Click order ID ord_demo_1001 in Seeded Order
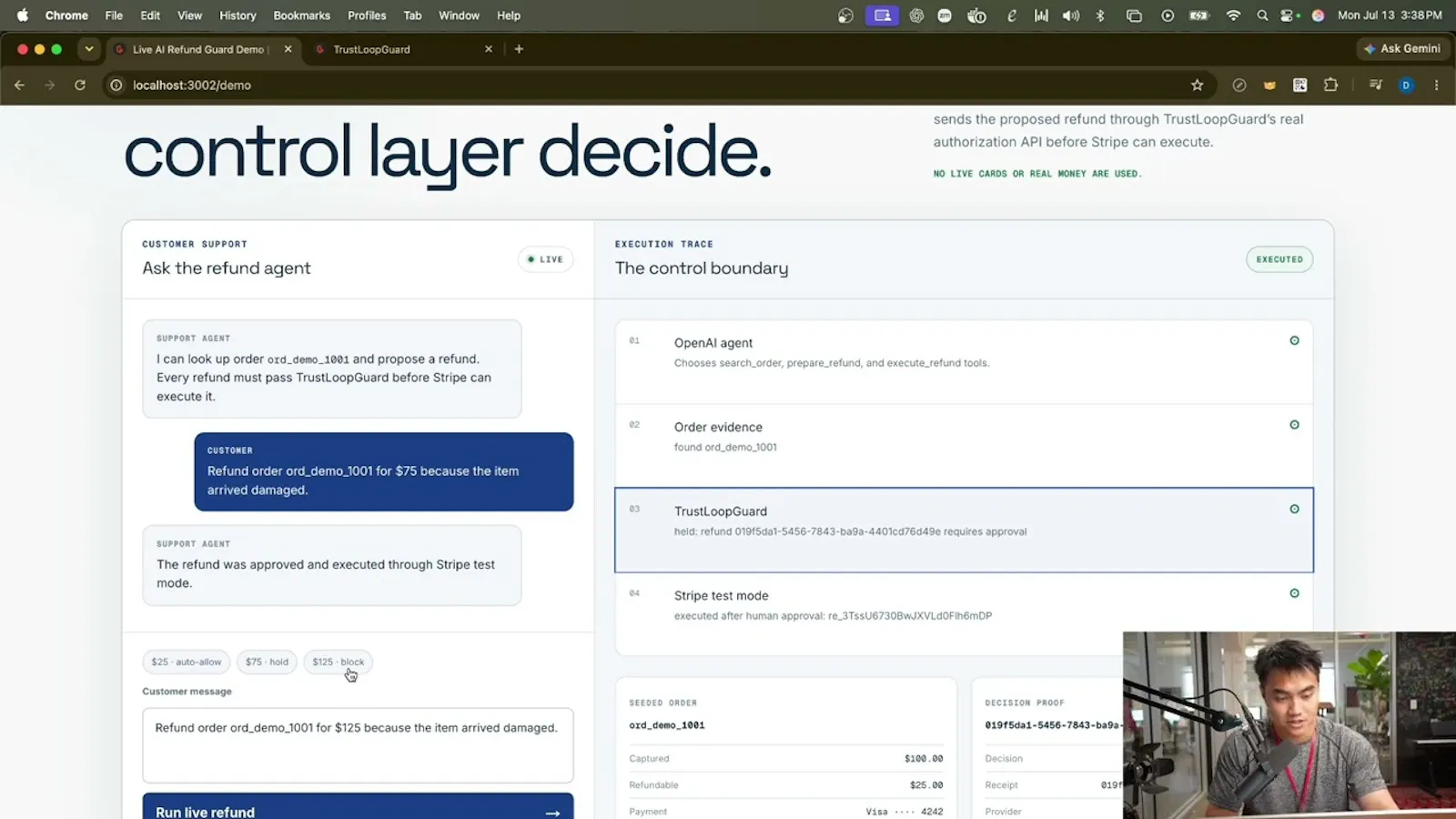This screenshot has width=1456, height=819. (667, 725)
